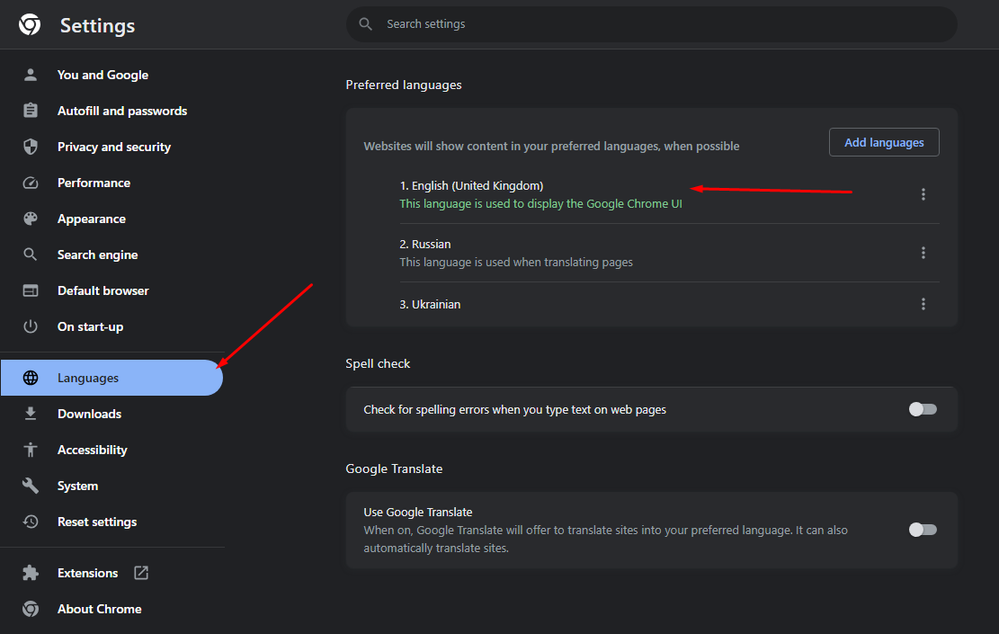Viewport: 999px width, 634px height.
Task: Click the Extensions puzzle piece icon
Action: pos(30,573)
